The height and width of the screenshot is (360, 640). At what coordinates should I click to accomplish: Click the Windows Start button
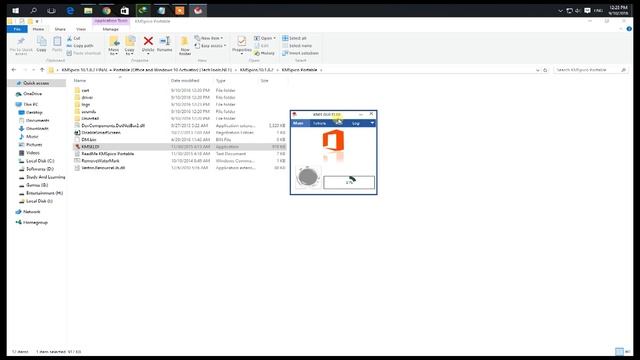(x=16, y=11)
